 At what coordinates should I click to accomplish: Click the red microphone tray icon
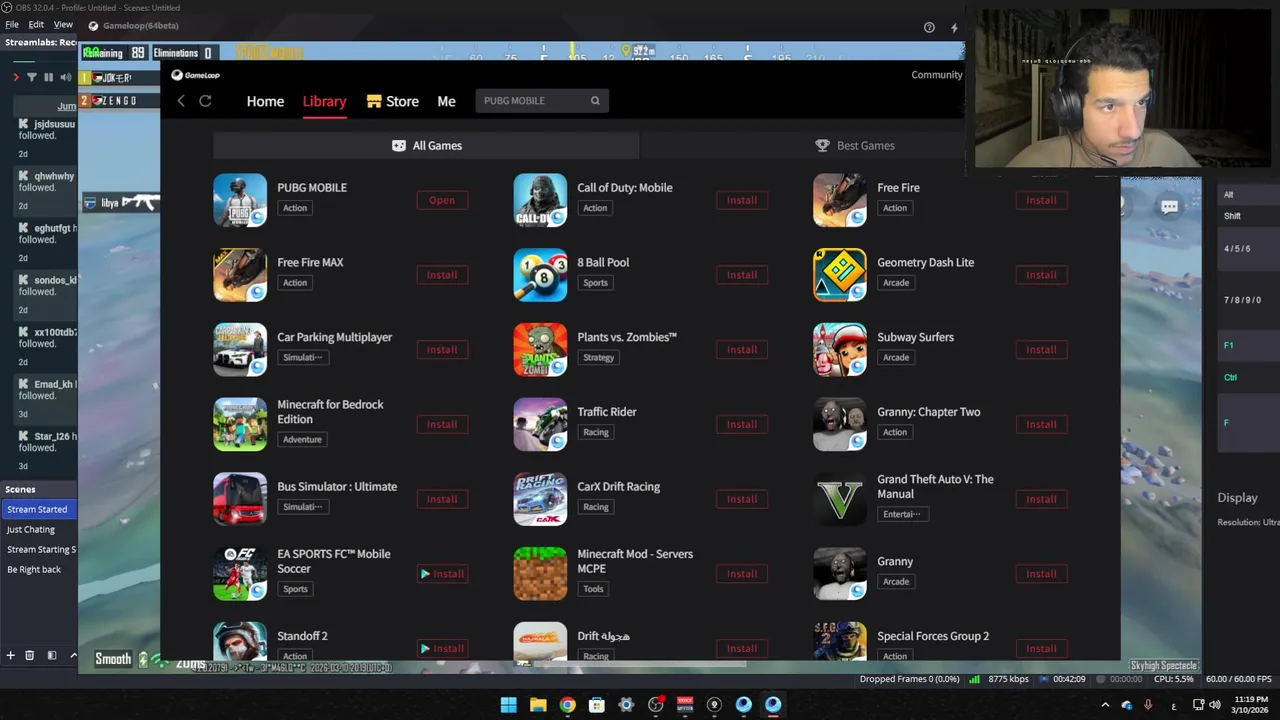click(1148, 705)
